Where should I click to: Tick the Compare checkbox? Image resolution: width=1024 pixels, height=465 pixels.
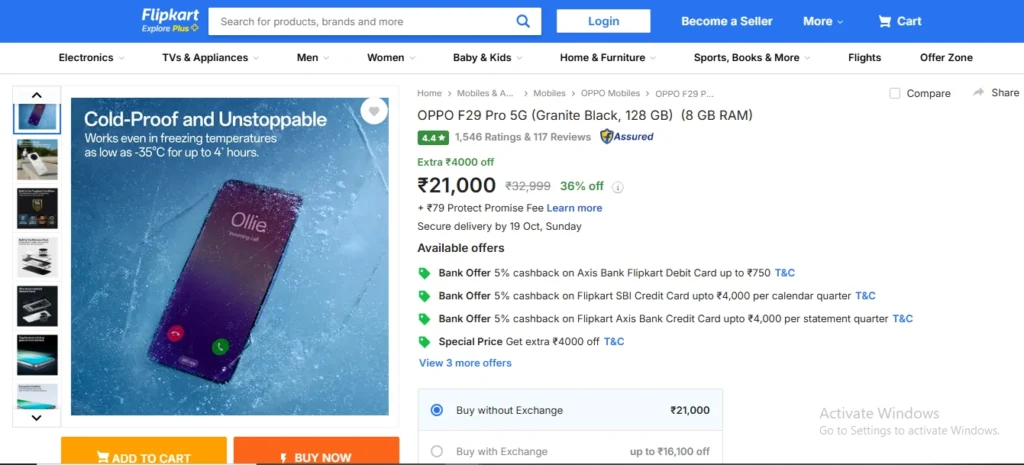[x=895, y=93]
